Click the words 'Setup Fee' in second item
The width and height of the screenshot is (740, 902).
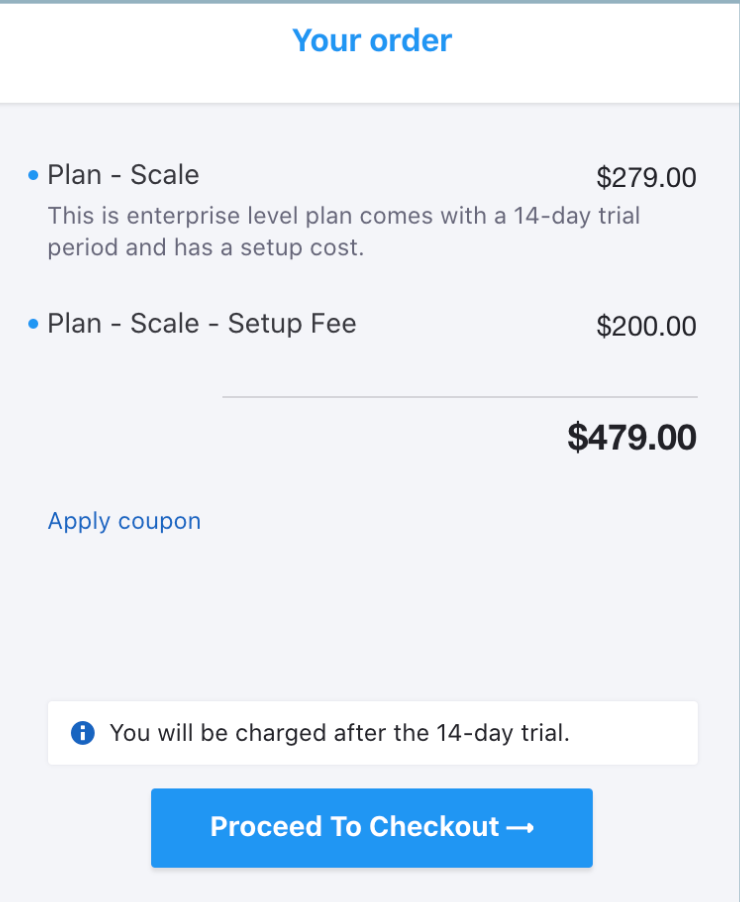tap(291, 323)
